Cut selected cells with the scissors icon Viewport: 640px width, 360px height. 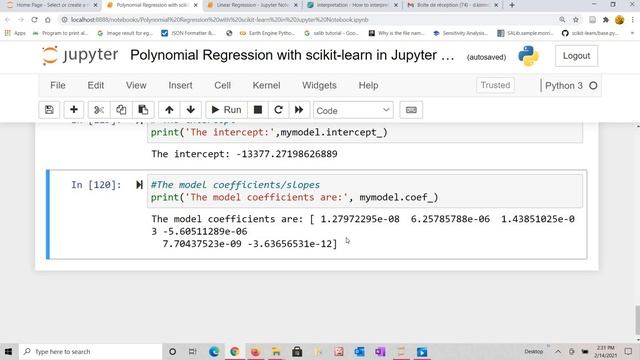click(99, 110)
